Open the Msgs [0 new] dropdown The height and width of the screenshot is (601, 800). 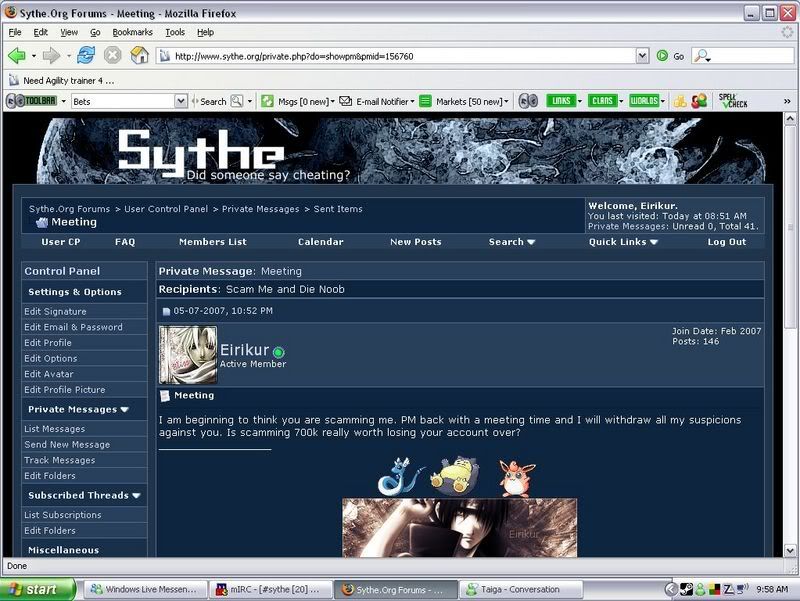pyautogui.click(x=333, y=102)
